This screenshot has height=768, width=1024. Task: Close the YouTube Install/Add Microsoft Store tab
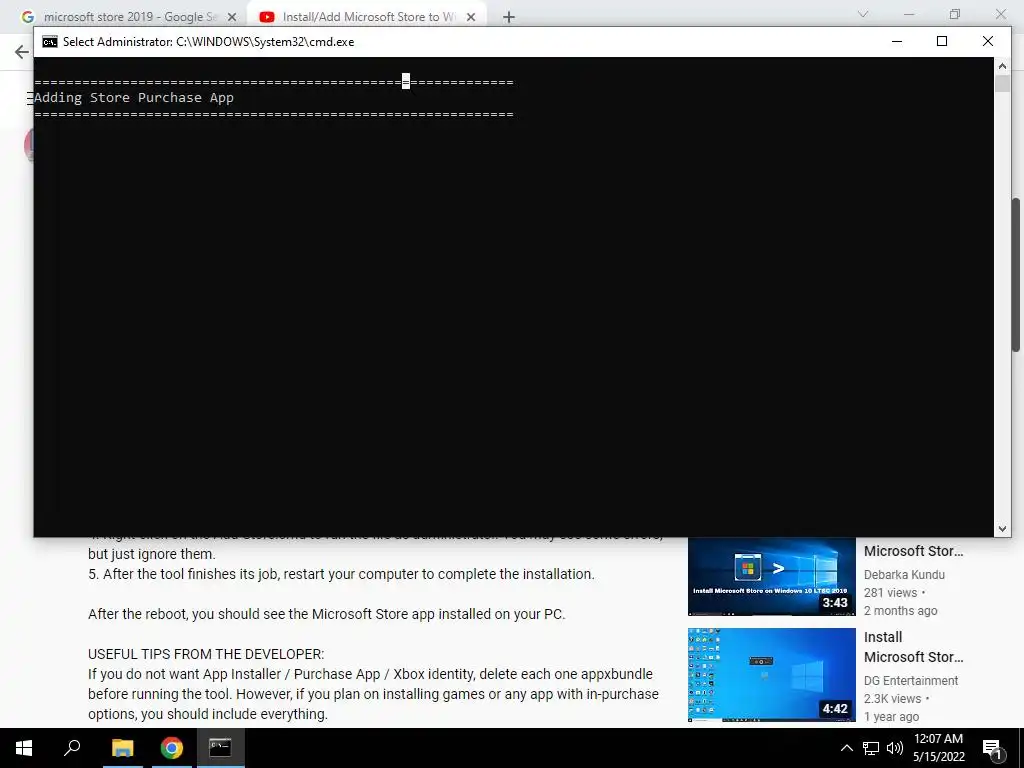pyautogui.click(x=471, y=17)
